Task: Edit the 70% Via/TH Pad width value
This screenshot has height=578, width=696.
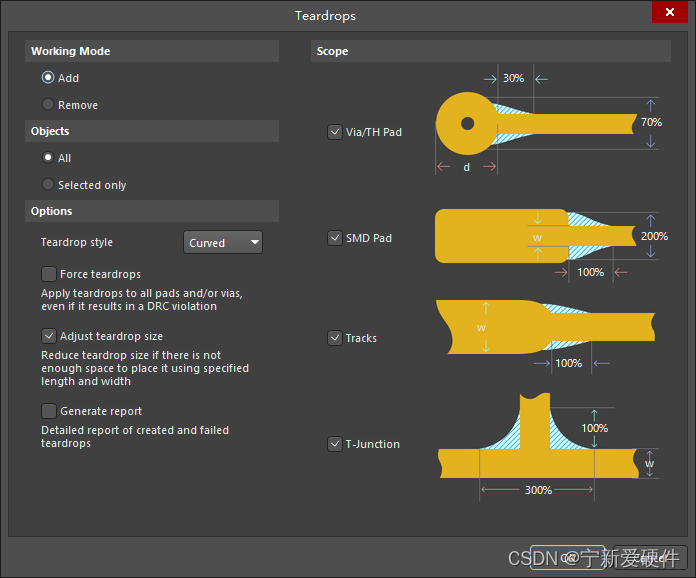Action: (x=651, y=122)
